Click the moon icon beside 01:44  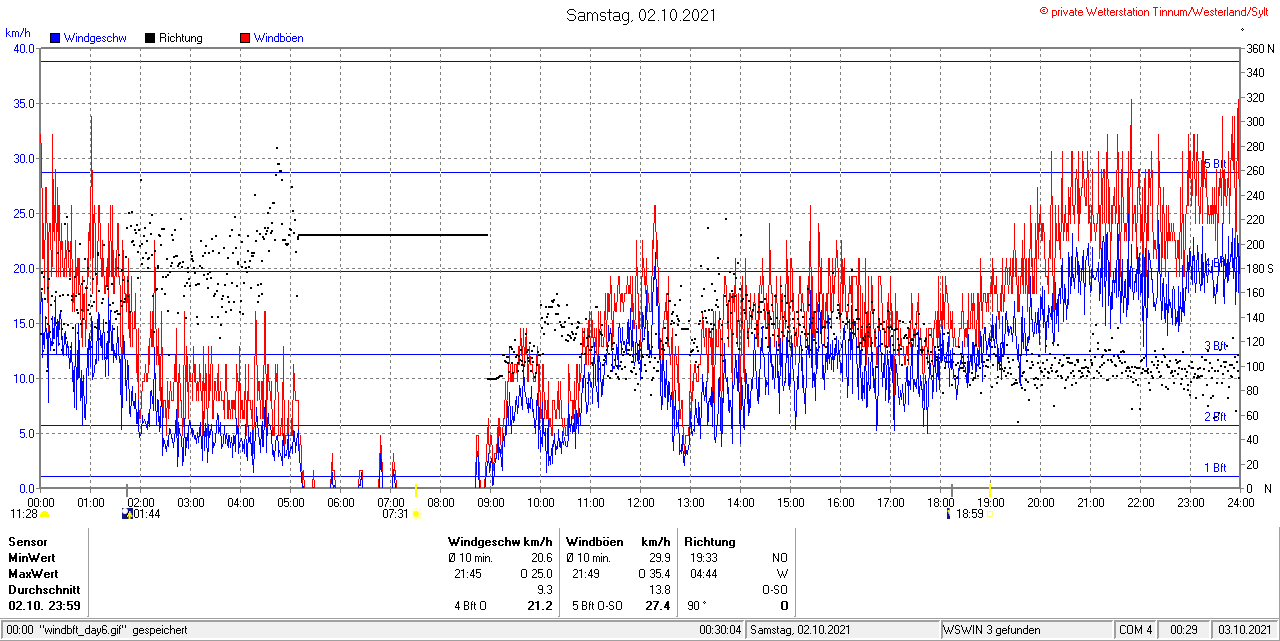click(126, 514)
